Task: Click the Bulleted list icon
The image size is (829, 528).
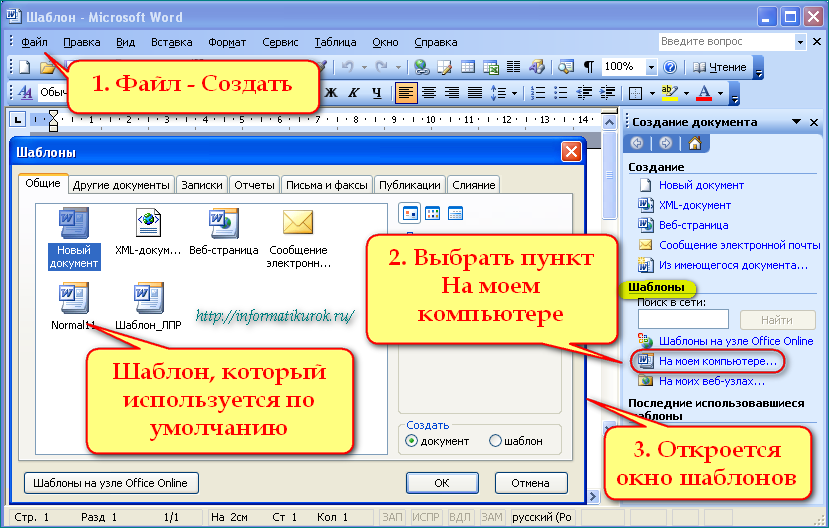Action: click(560, 93)
